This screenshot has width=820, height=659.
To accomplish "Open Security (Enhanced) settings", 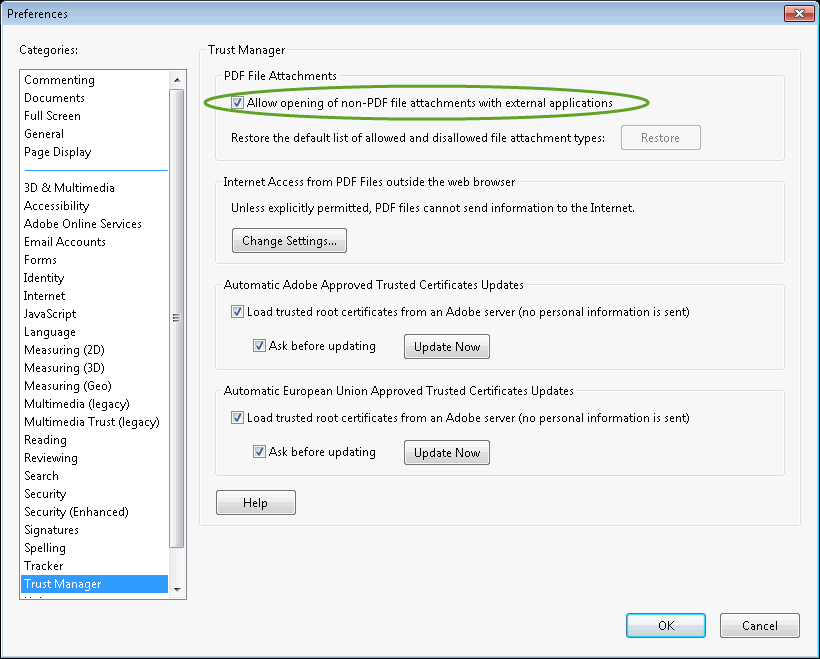I will click(x=76, y=511).
